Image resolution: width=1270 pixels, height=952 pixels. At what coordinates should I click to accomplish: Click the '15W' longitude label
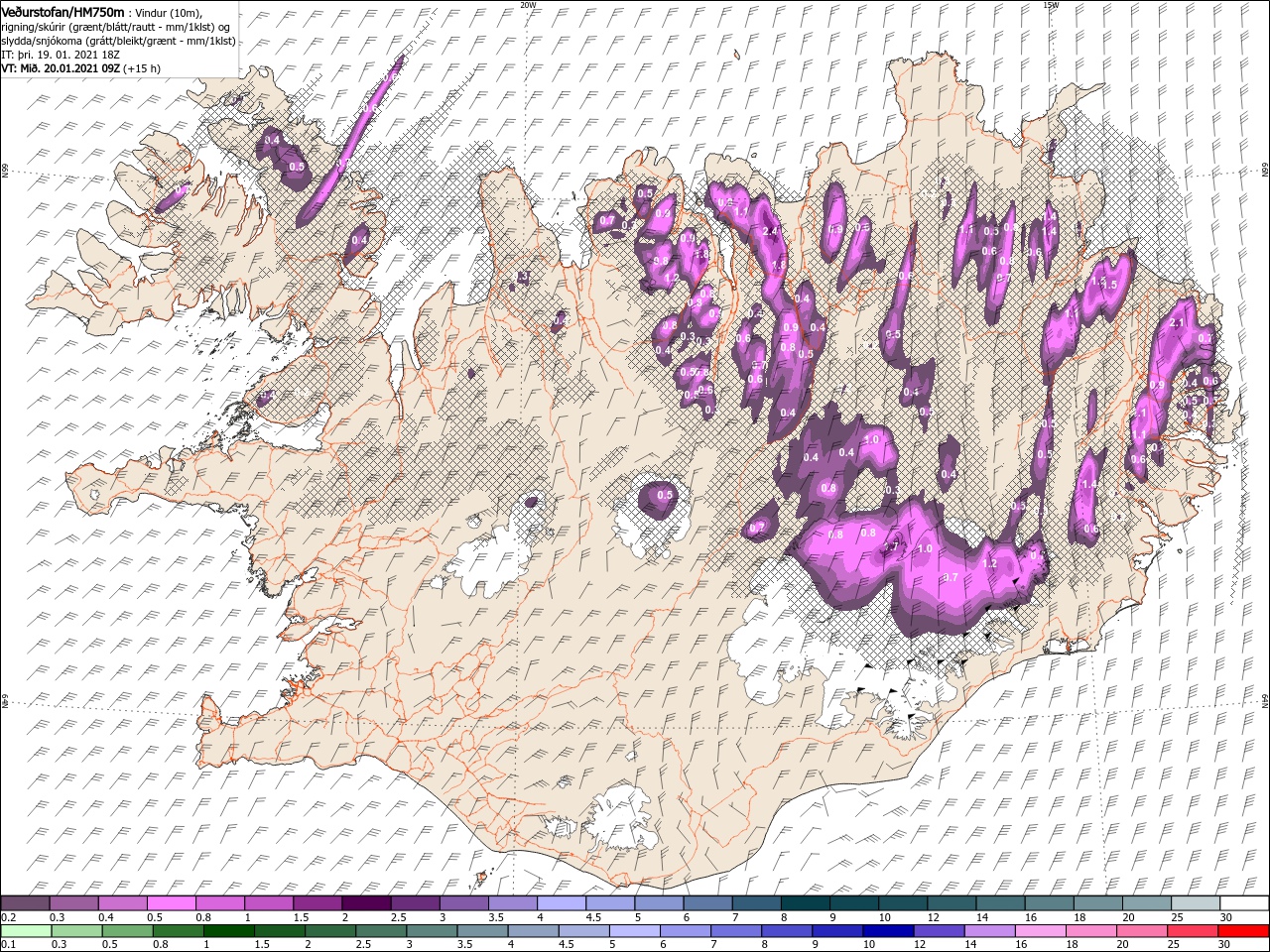pos(1051,5)
